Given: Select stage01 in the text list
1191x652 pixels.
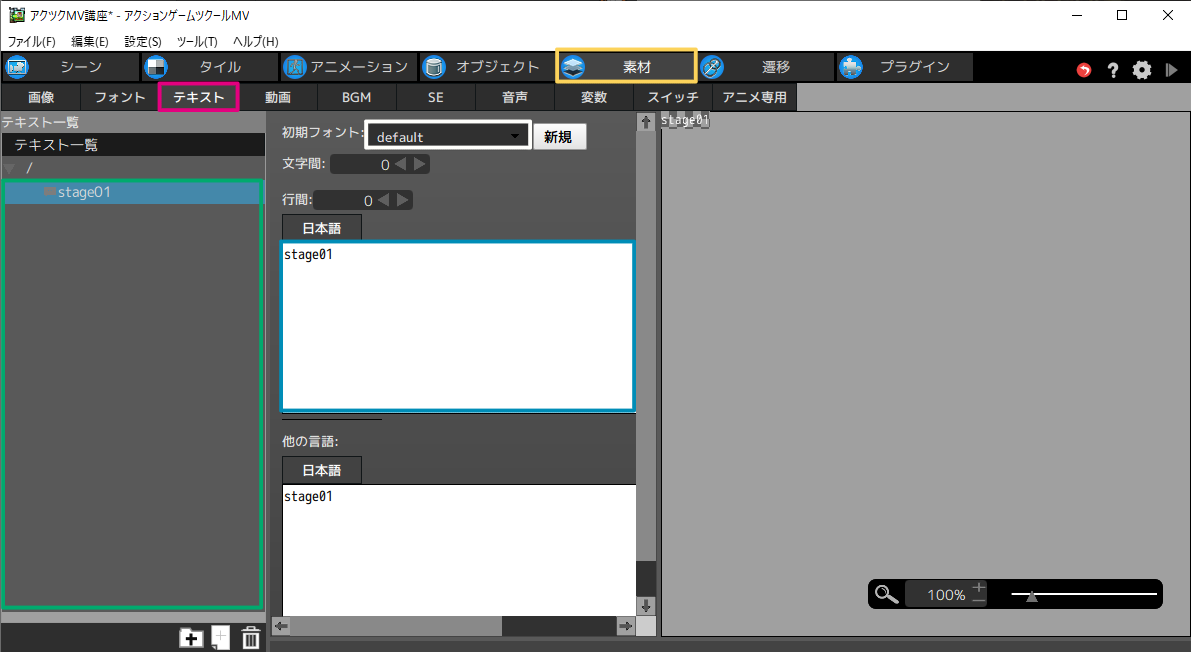Looking at the screenshot, I should (84, 192).
